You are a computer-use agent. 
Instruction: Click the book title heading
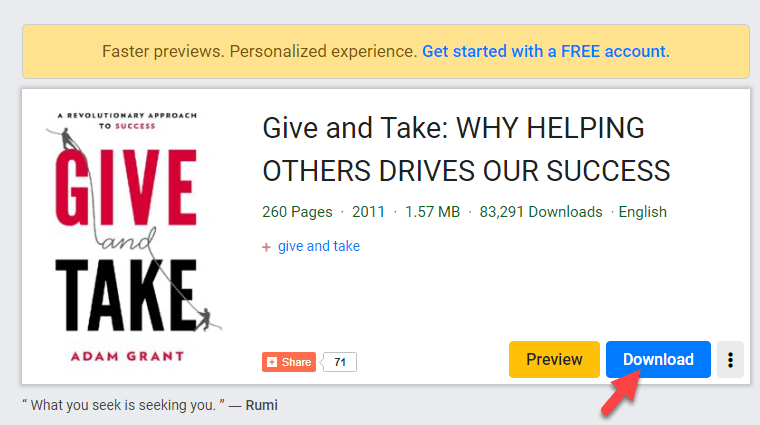click(466, 149)
